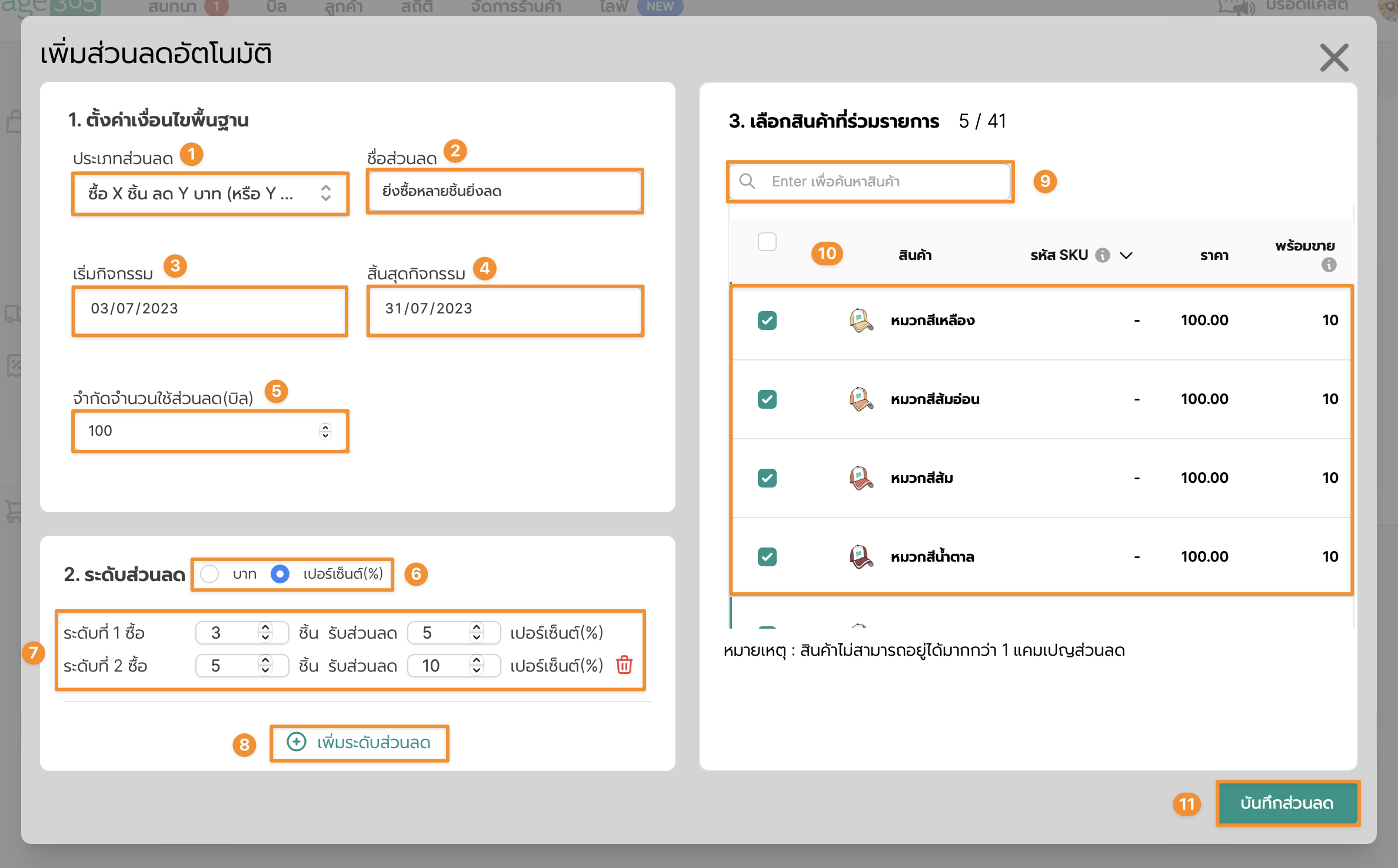Image resolution: width=1398 pixels, height=868 pixels.
Task: Click the info icon under พร้อมขาย header
Action: tap(1329, 265)
